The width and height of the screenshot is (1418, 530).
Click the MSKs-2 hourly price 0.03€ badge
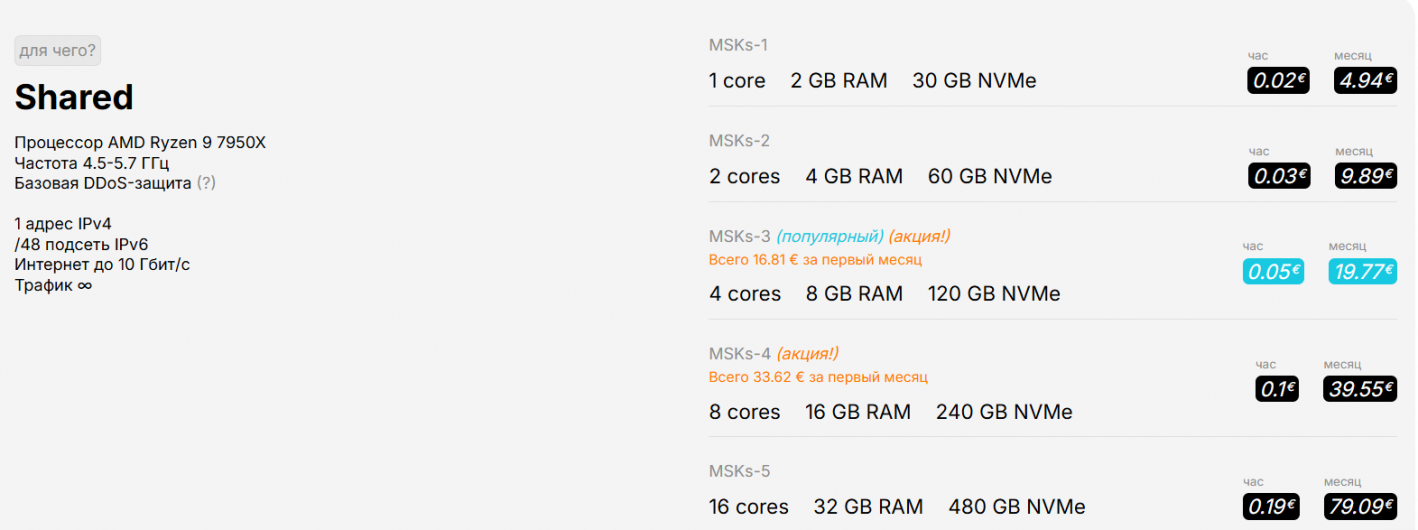coord(1278,176)
